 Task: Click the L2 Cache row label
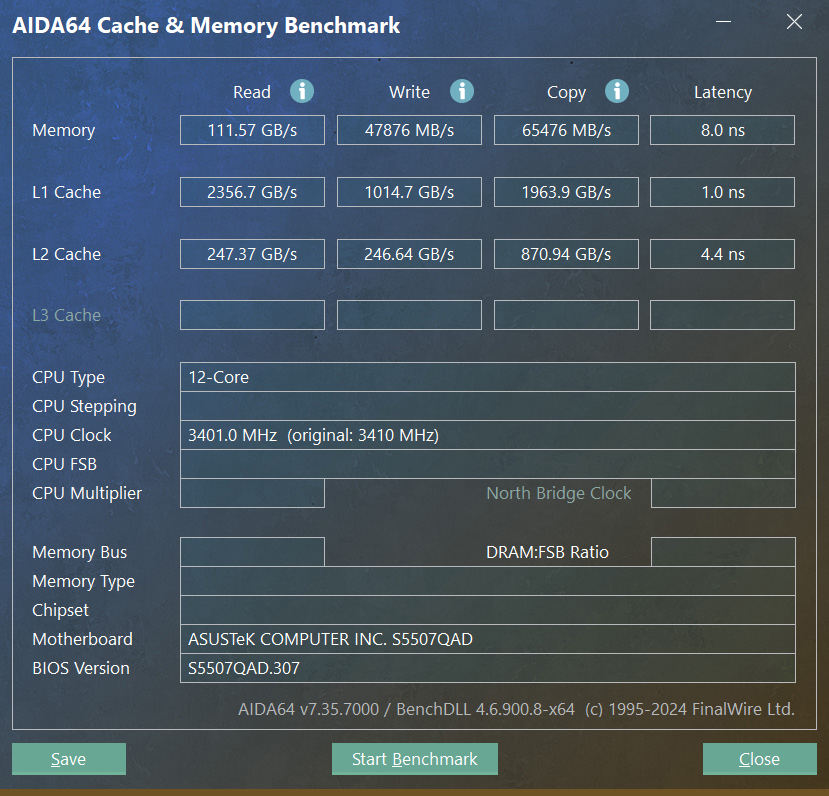(x=67, y=254)
